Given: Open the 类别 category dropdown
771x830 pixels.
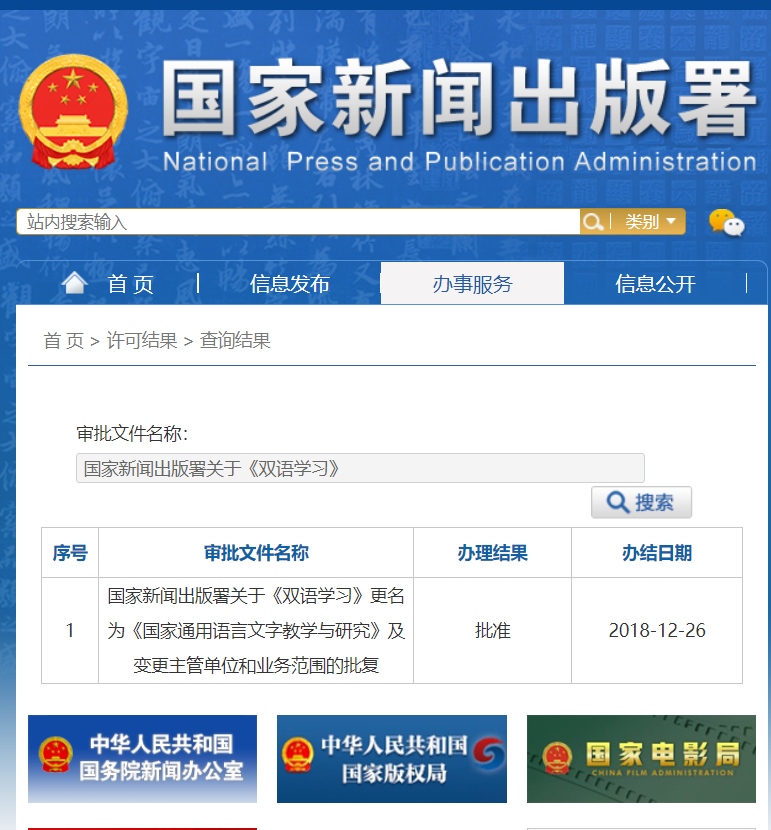Looking at the screenshot, I should click(x=650, y=222).
